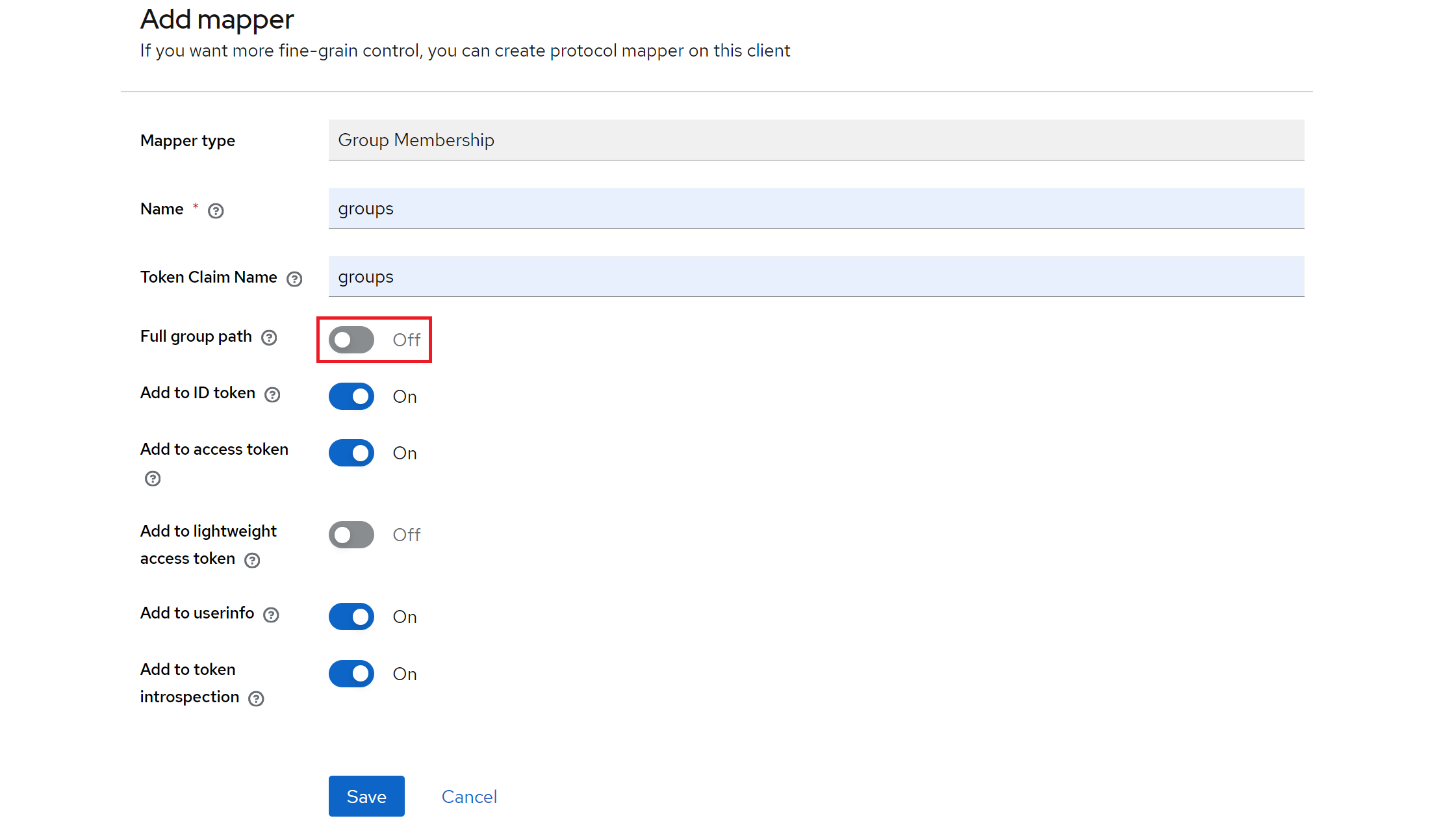Switch off Add to userinfo toggle
This screenshot has width=1441, height=840.
[351, 617]
